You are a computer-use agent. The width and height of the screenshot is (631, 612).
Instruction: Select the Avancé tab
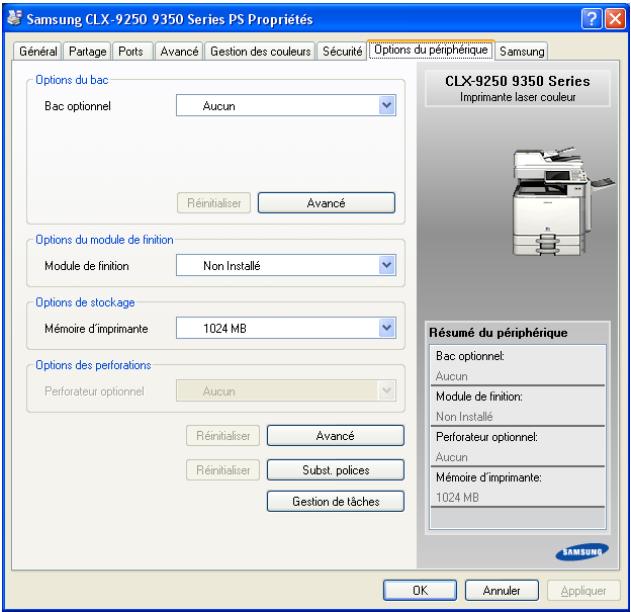pos(179,52)
